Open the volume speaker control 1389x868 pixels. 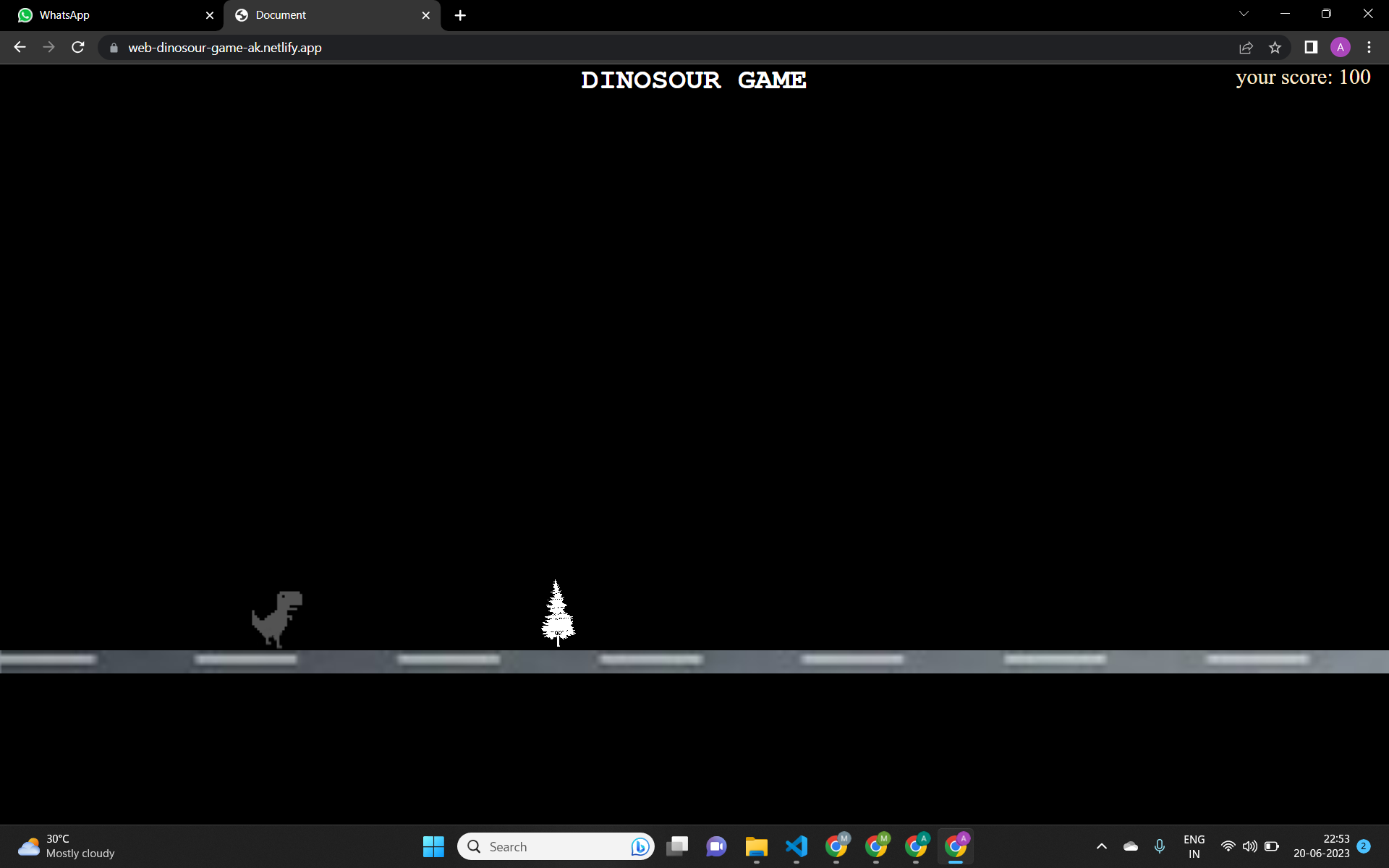1249,846
